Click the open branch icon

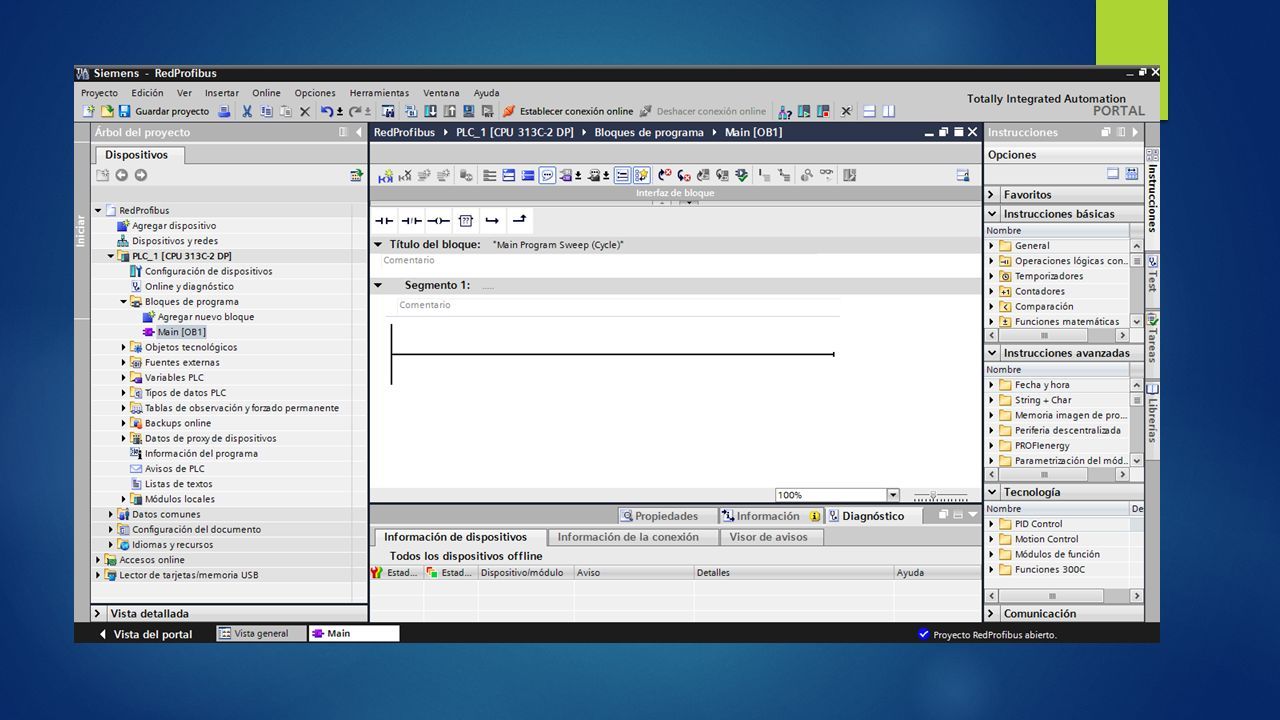(x=492, y=221)
